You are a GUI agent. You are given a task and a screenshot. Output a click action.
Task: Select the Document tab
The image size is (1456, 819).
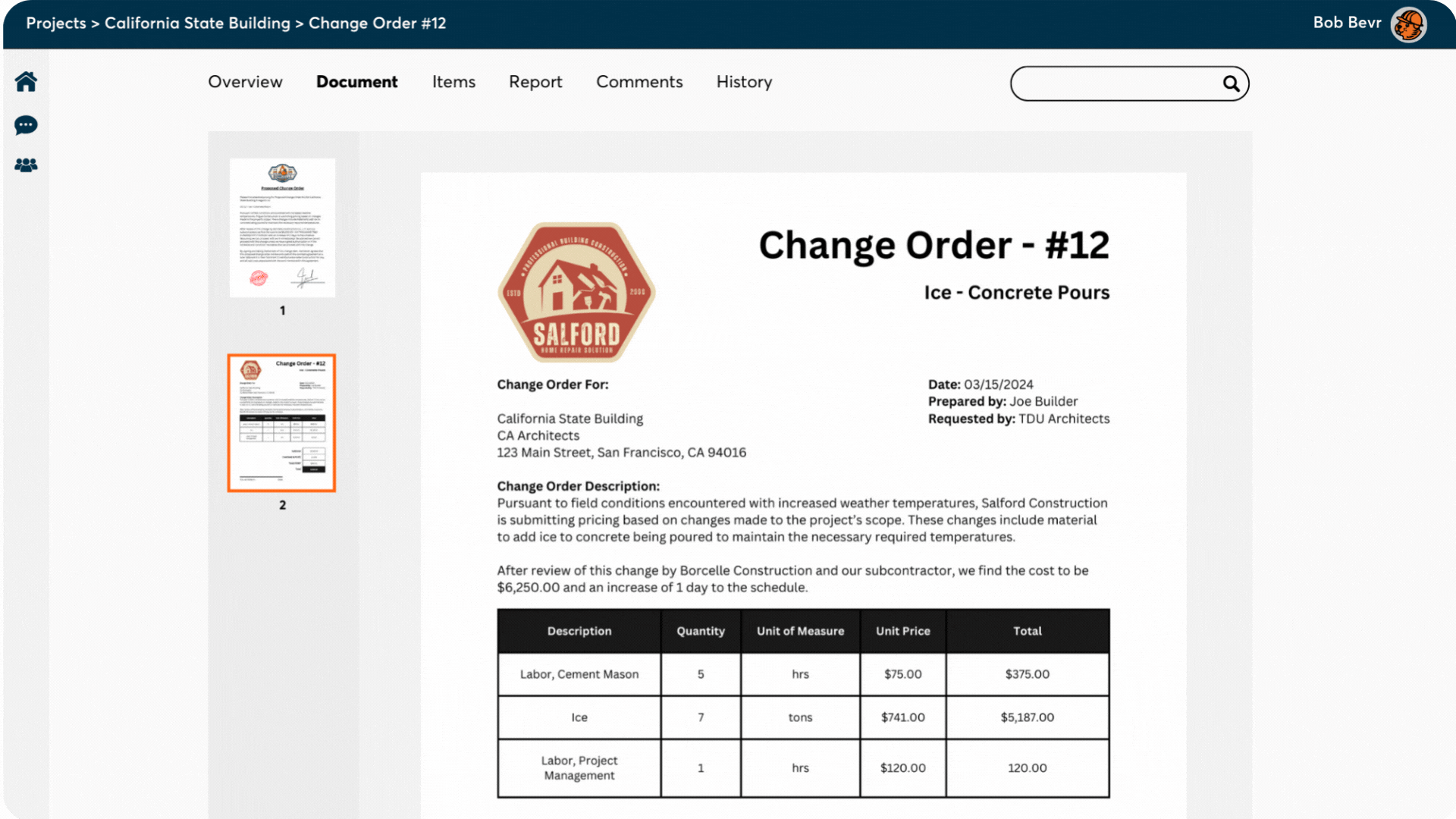point(356,82)
